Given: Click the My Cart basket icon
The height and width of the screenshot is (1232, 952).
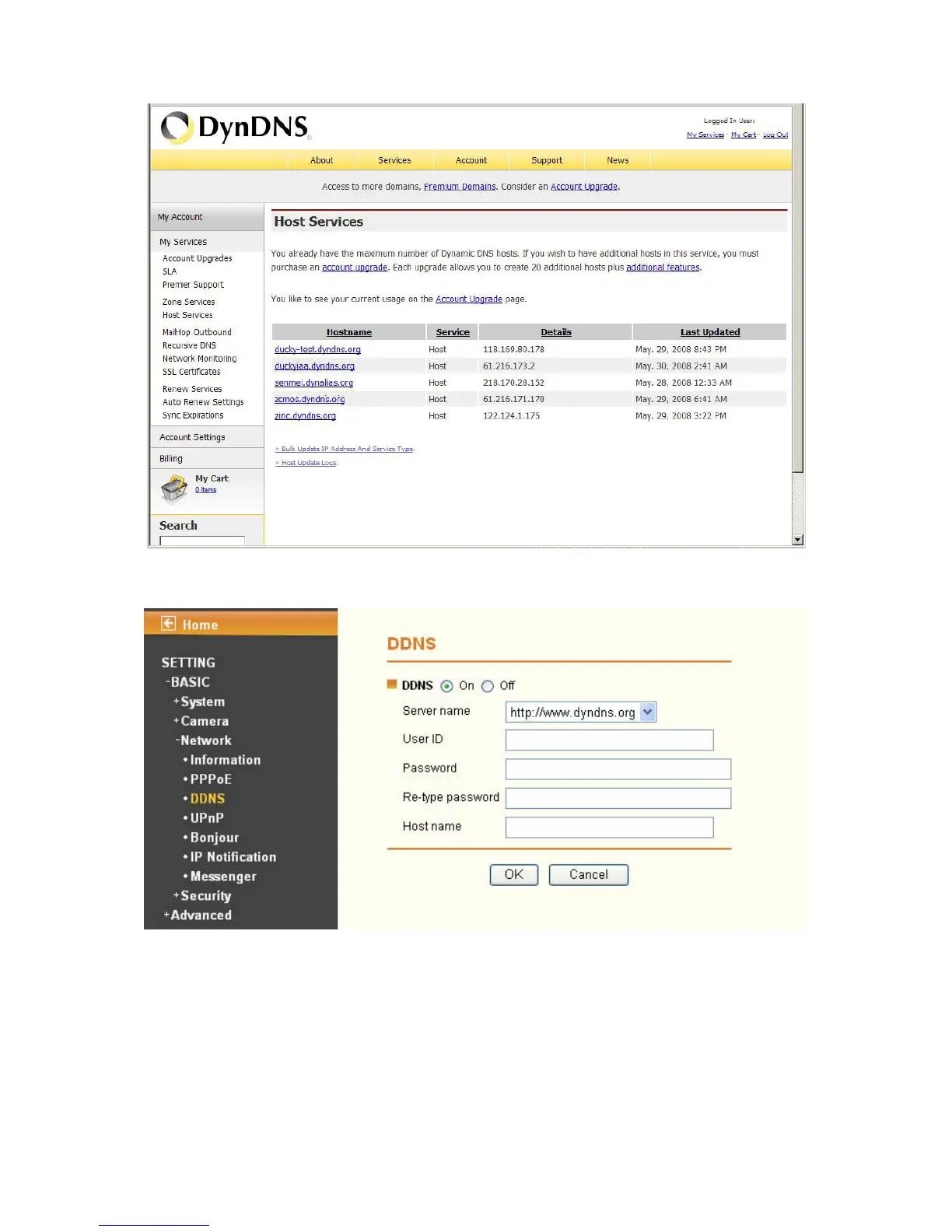Looking at the screenshot, I should tap(174, 489).
